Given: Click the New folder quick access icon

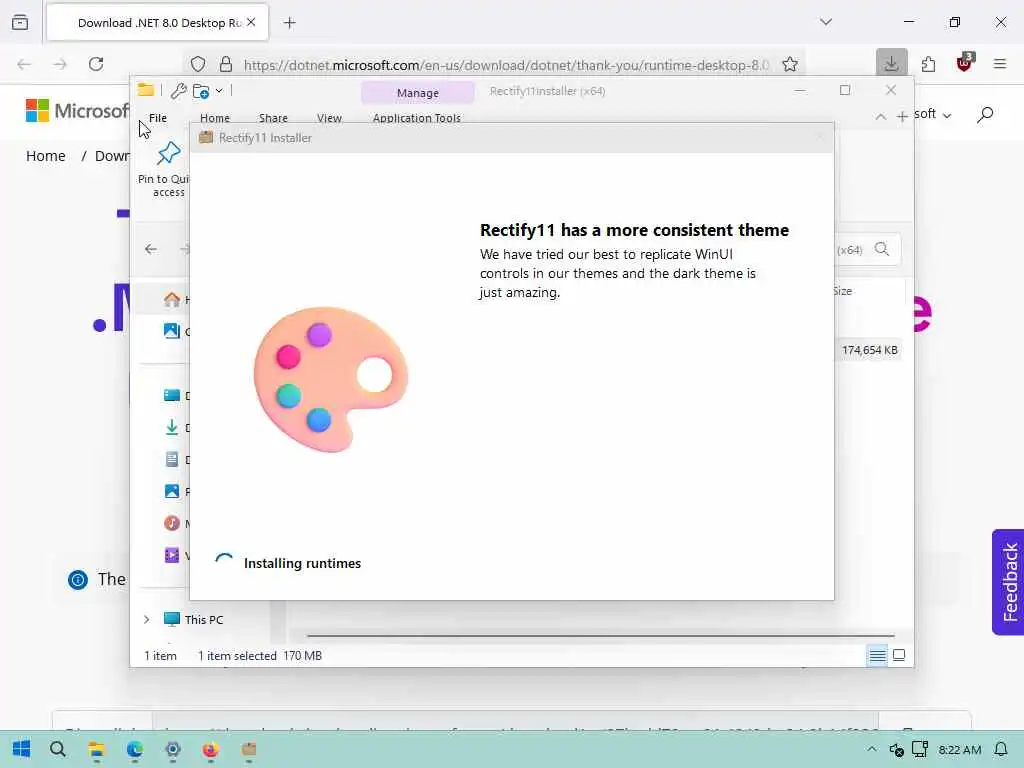Looking at the screenshot, I should tap(201, 91).
